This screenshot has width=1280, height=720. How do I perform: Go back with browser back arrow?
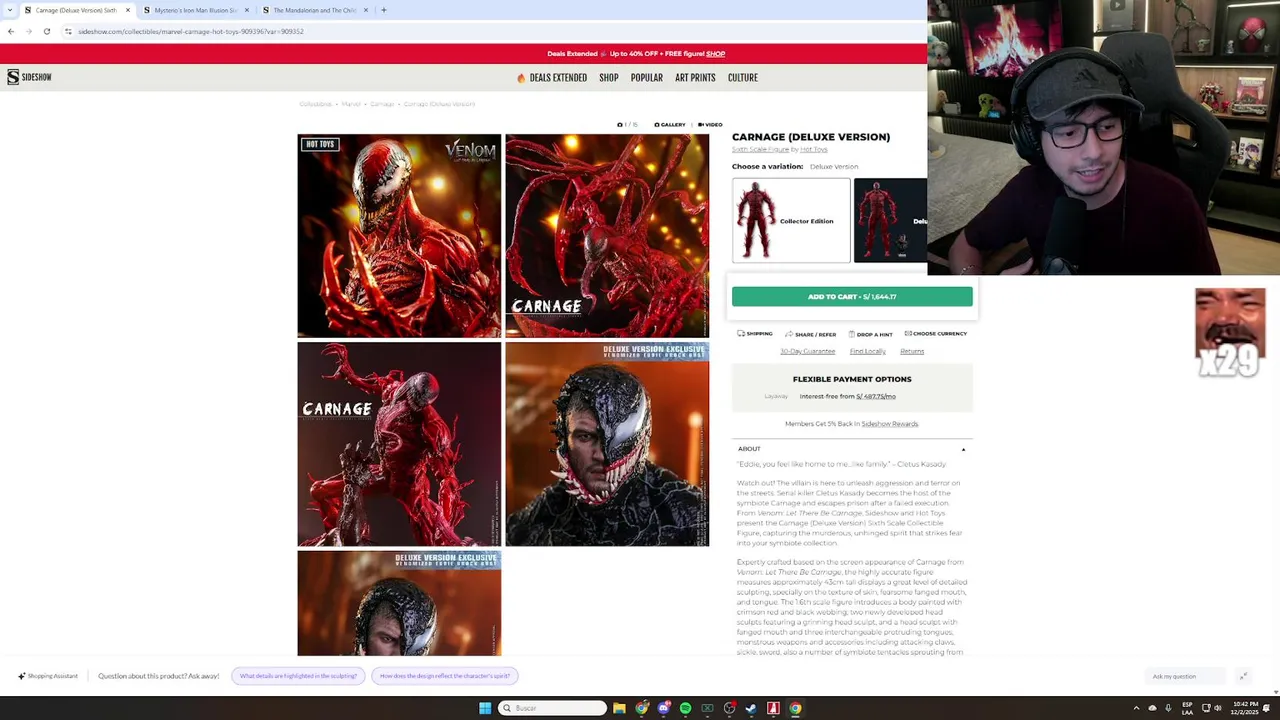(x=11, y=31)
